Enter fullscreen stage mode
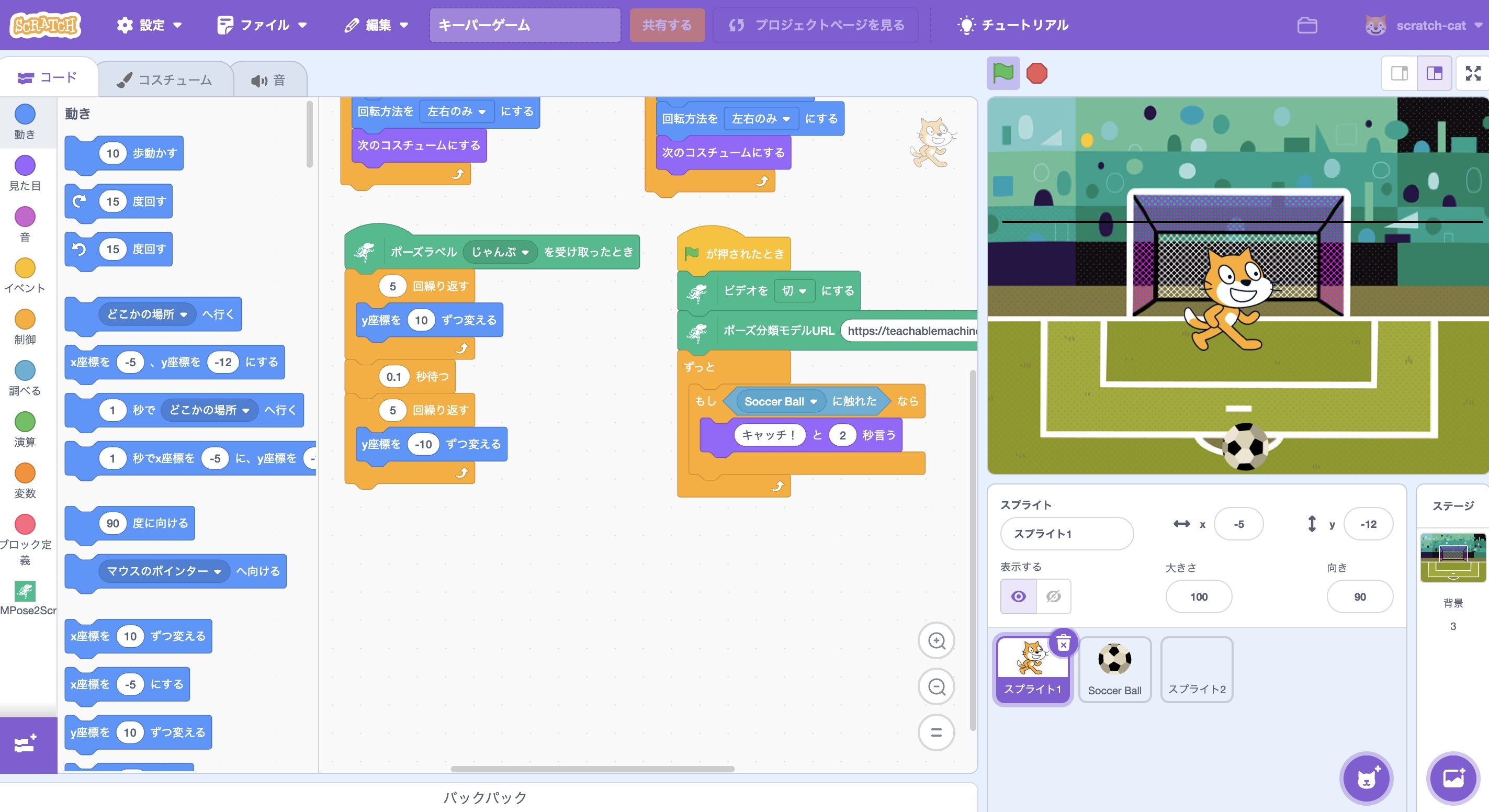Screen dimensions: 1489x812 (x=1473, y=73)
